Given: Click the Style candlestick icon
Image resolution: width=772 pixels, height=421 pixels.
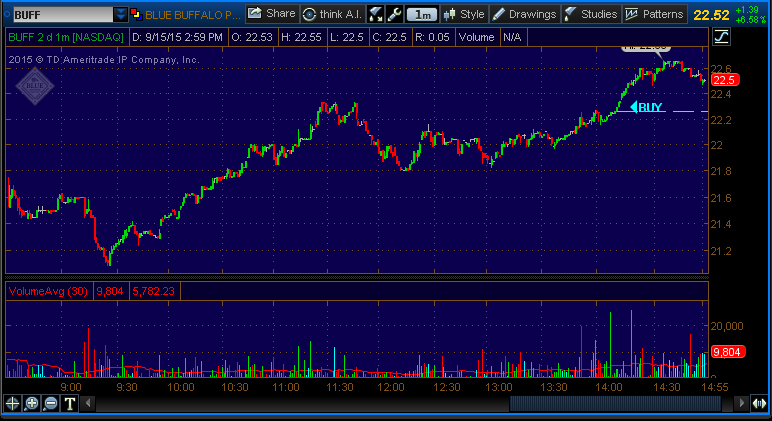Looking at the screenshot, I should 449,15.
